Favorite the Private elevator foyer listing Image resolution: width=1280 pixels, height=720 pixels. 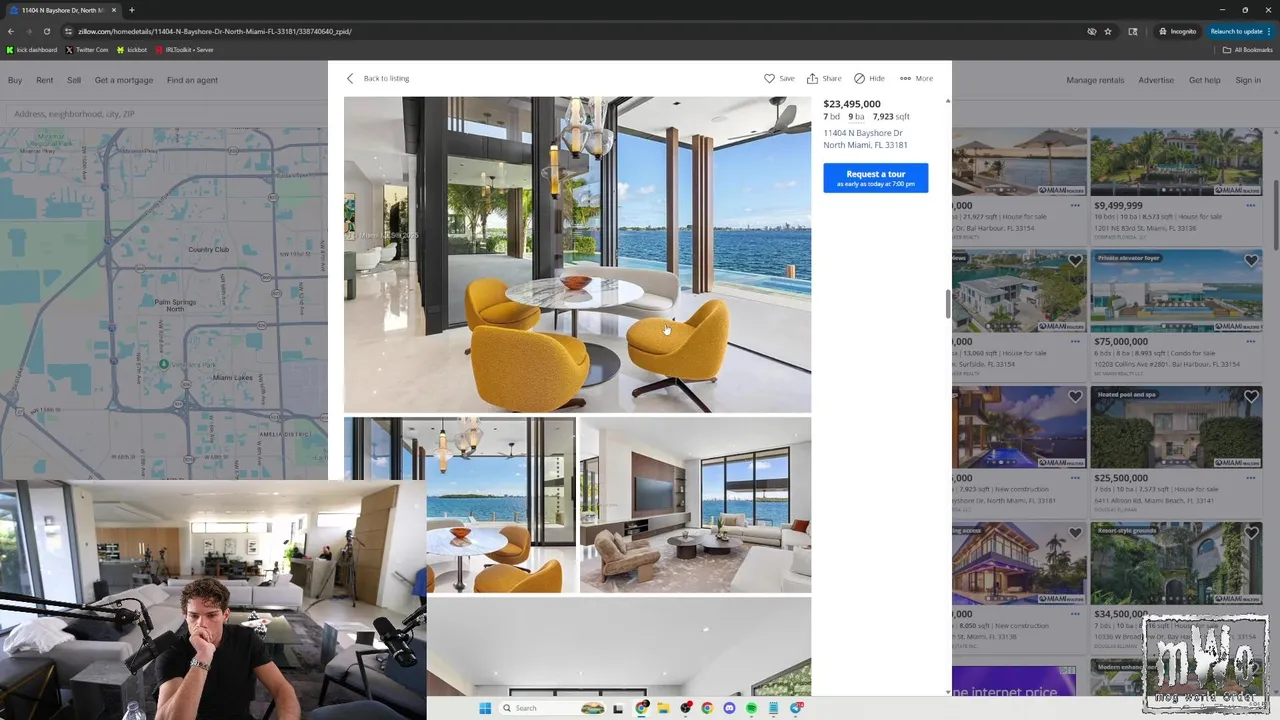tap(1251, 261)
